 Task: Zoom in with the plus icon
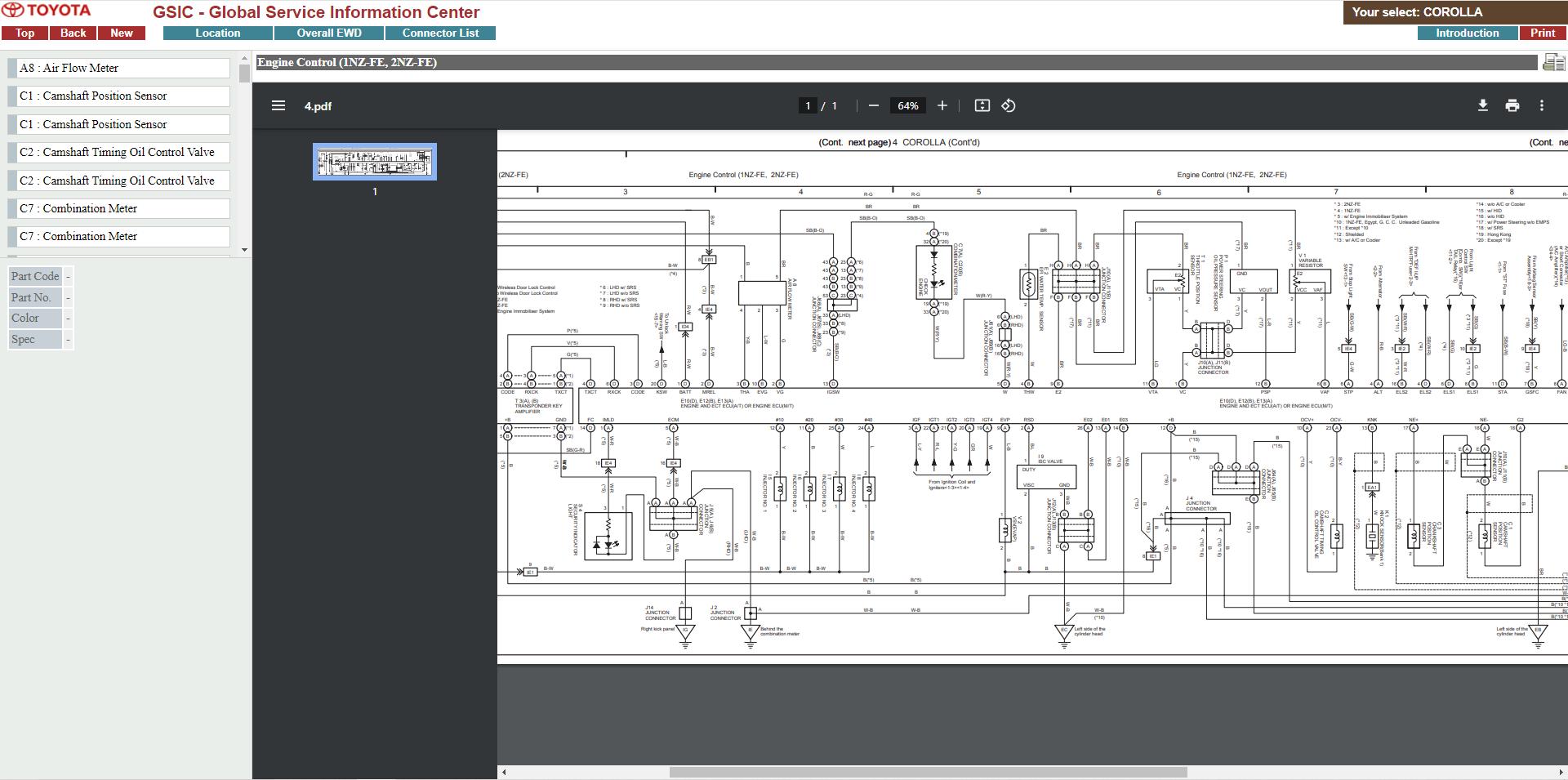tap(942, 105)
